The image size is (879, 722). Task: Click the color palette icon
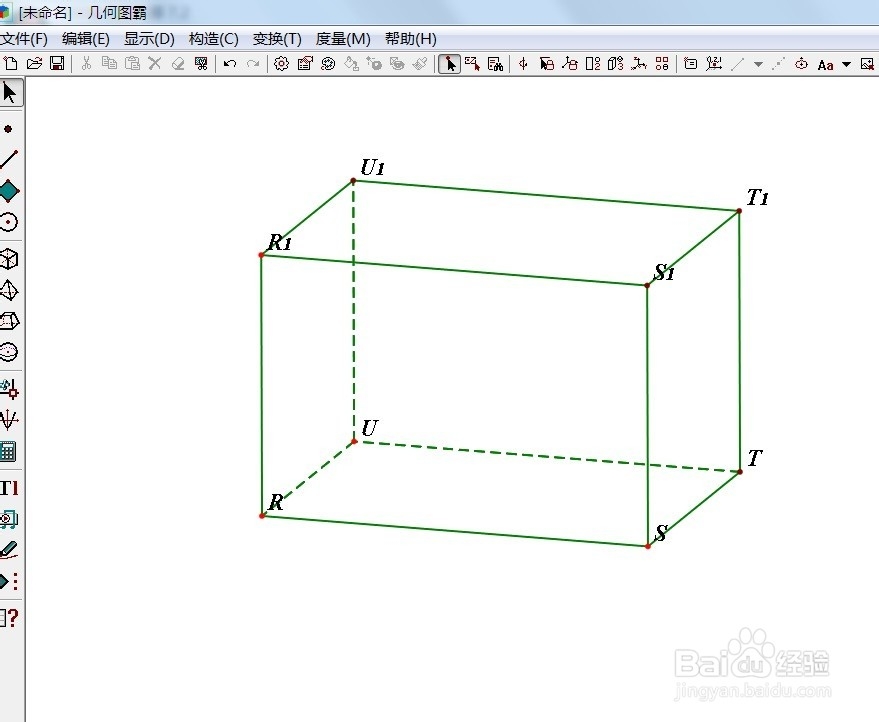328,63
